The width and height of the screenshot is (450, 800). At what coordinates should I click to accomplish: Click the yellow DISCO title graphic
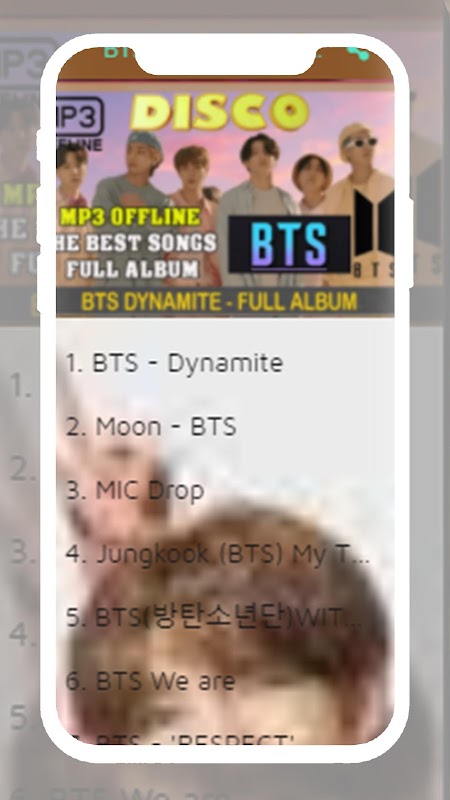tap(219, 111)
